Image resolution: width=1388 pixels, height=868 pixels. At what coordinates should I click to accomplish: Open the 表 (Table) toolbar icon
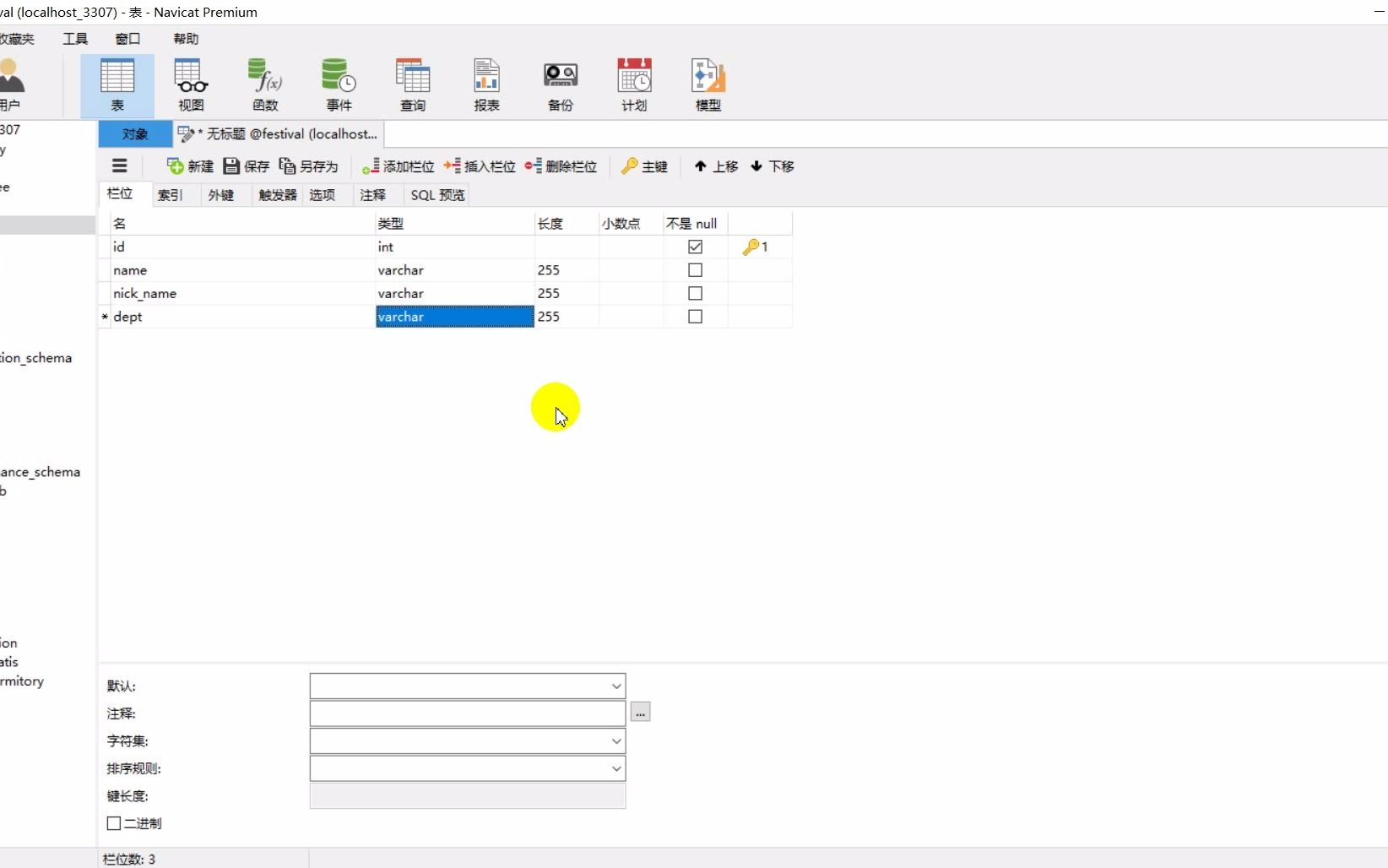coord(117,85)
